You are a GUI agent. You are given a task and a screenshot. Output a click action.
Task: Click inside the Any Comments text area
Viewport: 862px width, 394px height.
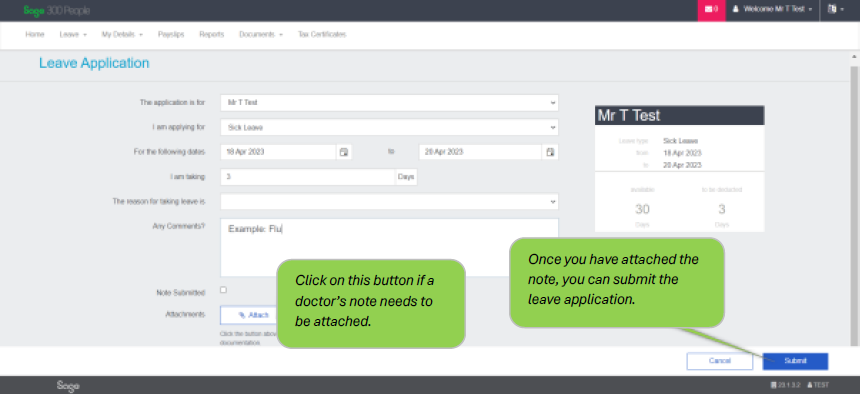pyautogui.click(x=389, y=247)
